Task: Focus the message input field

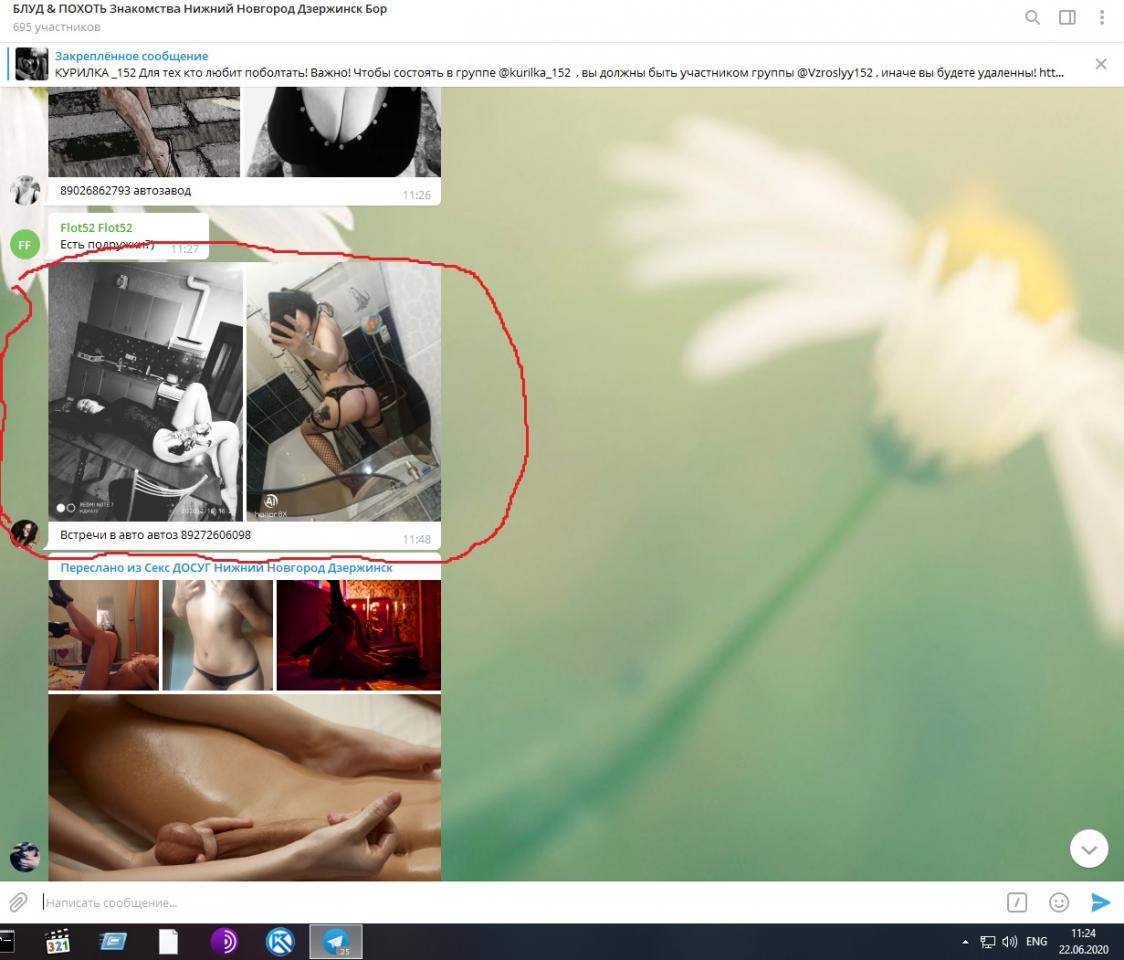Action: [x=500, y=902]
